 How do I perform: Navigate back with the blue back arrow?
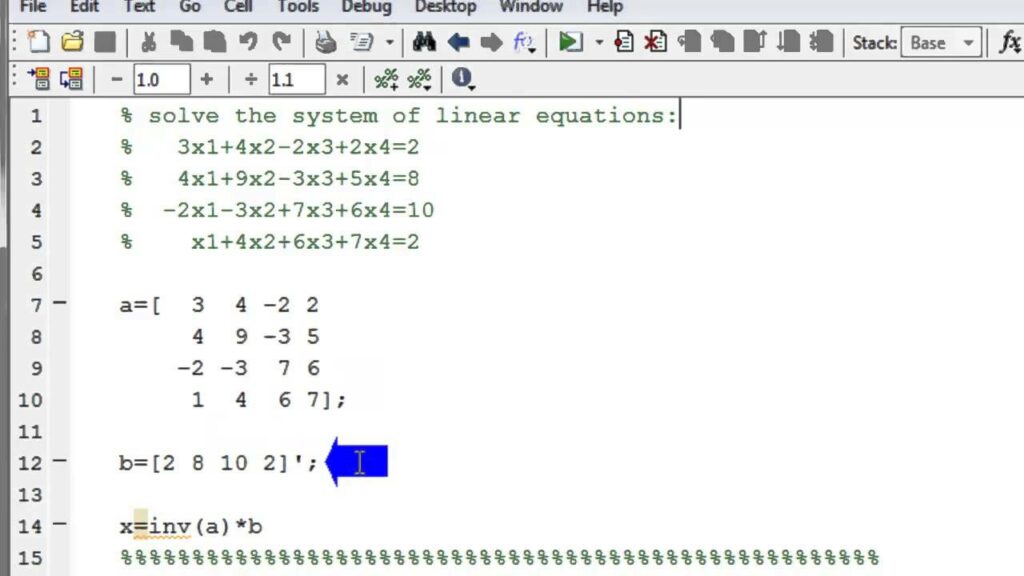pos(458,43)
